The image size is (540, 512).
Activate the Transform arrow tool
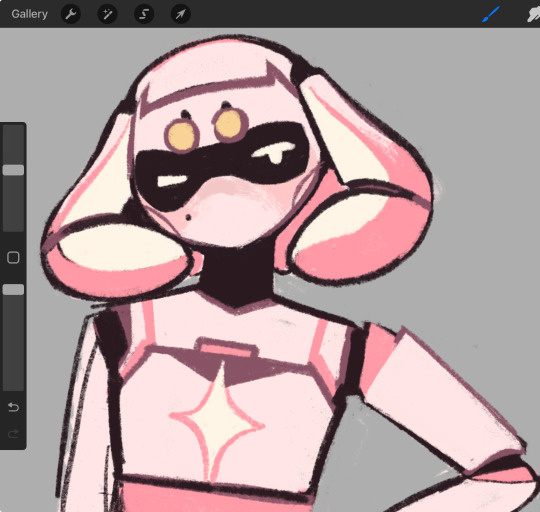[181, 14]
